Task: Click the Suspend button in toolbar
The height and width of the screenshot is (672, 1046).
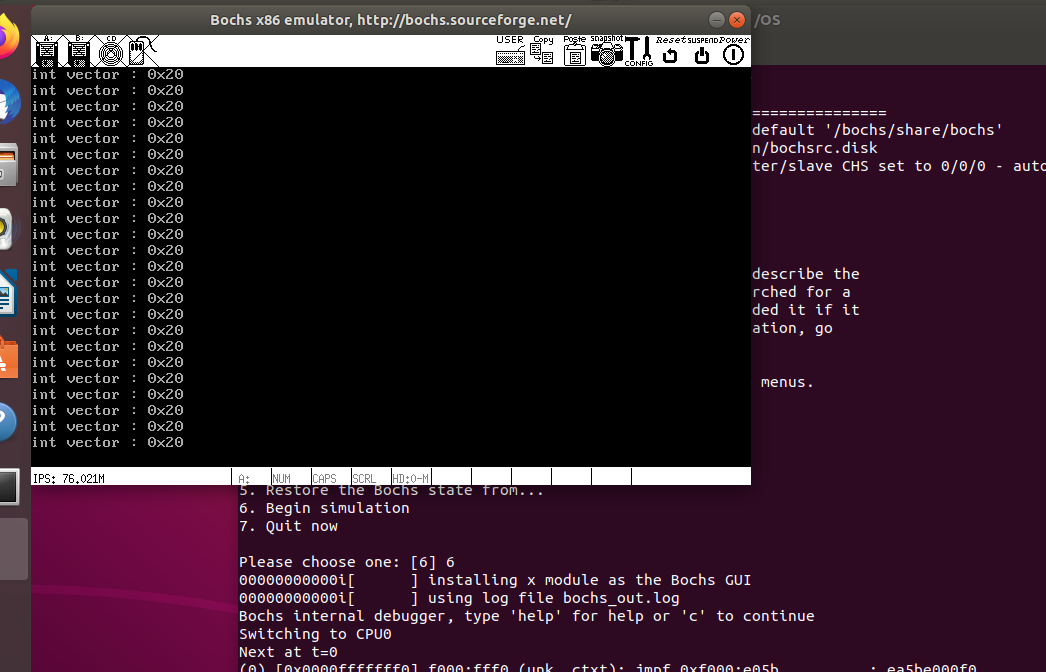Action: (x=702, y=51)
